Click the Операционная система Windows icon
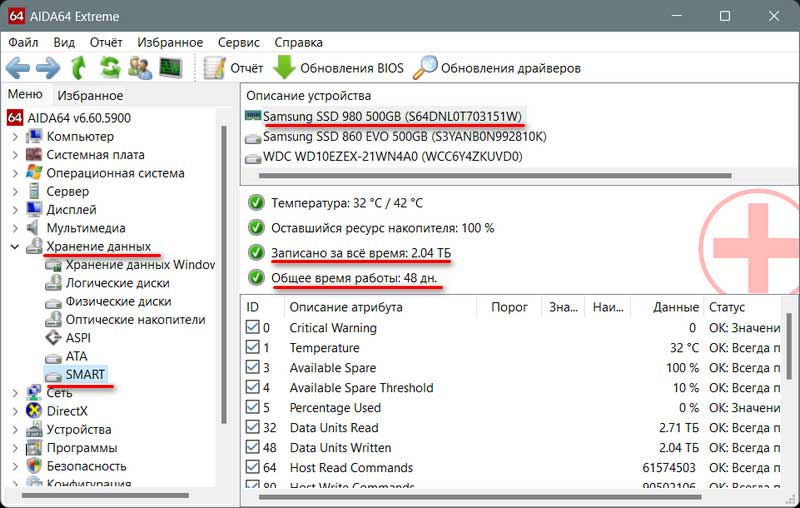 34,172
